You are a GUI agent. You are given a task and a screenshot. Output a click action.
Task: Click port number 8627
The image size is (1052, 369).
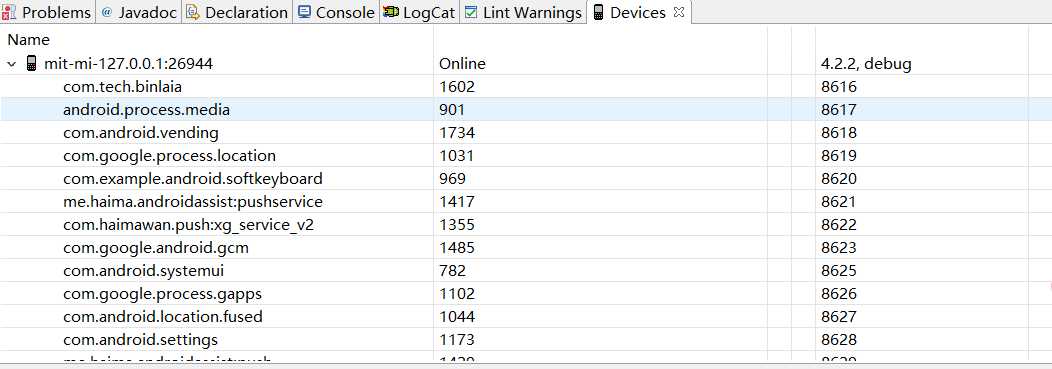tap(839, 317)
